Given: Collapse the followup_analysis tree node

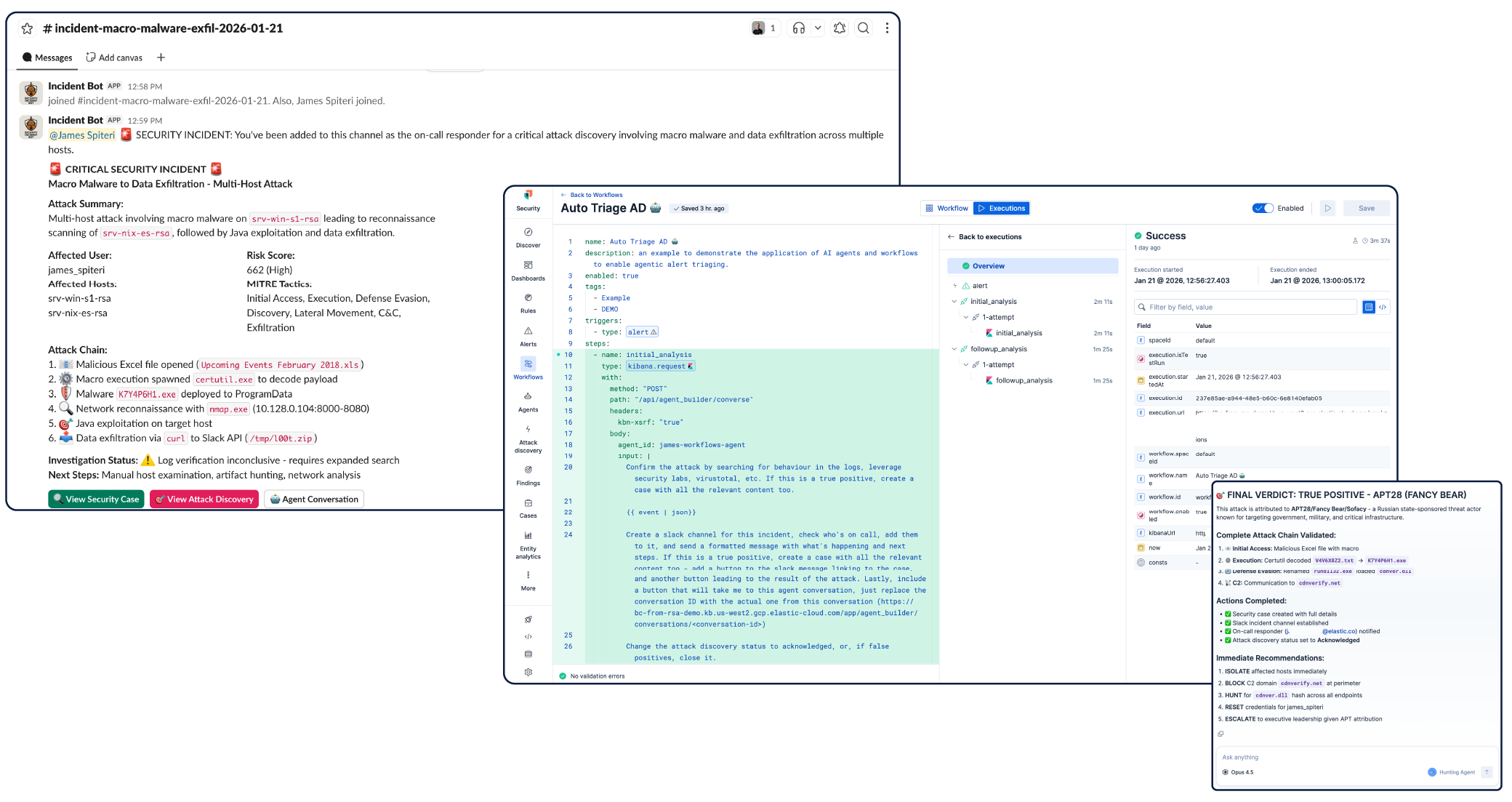Looking at the screenshot, I should tap(954, 349).
